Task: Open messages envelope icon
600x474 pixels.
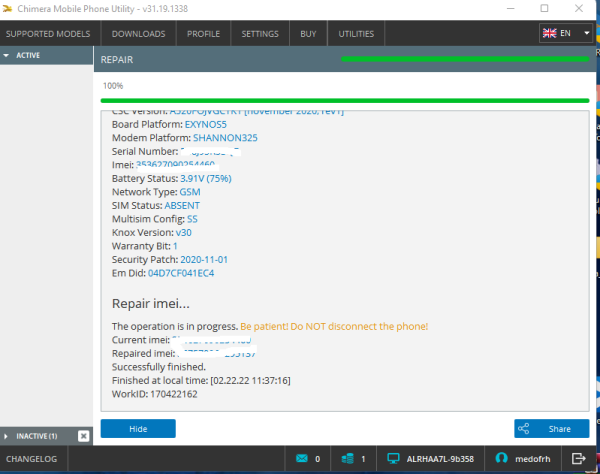Action: [x=302, y=458]
